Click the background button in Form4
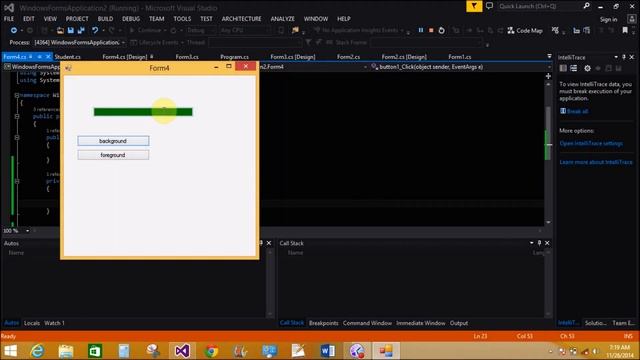Viewport: 640px width, 360px height. (113, 141)
